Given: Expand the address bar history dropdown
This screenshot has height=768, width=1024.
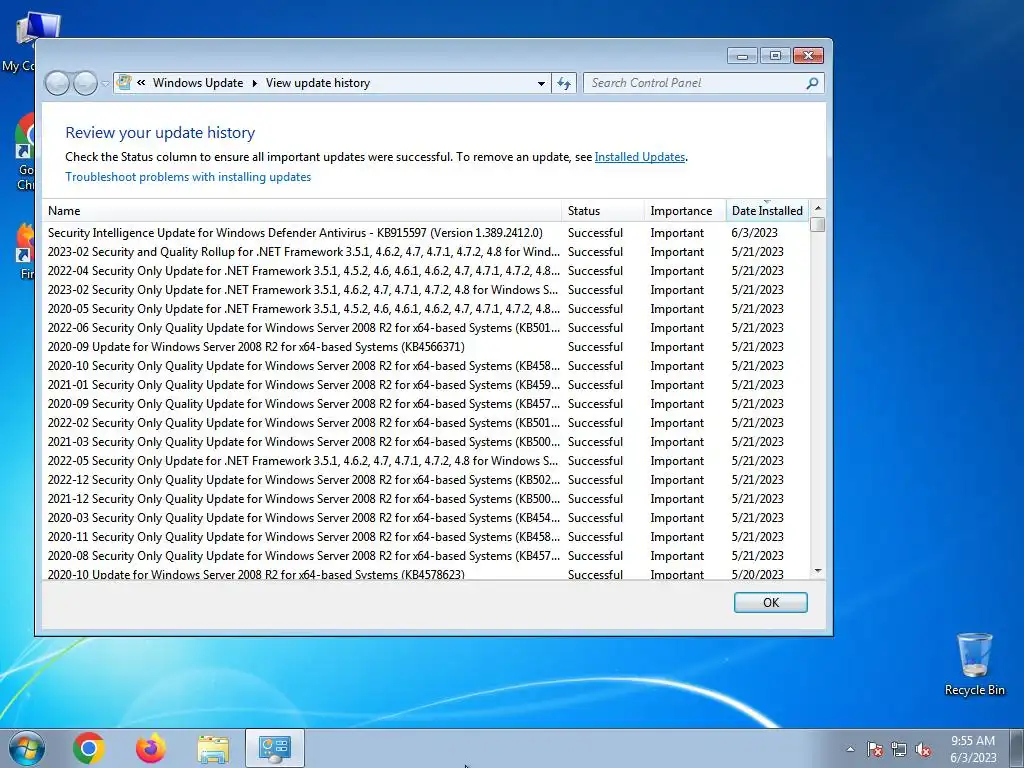Looking at the screenshot, I should point(541,84).
